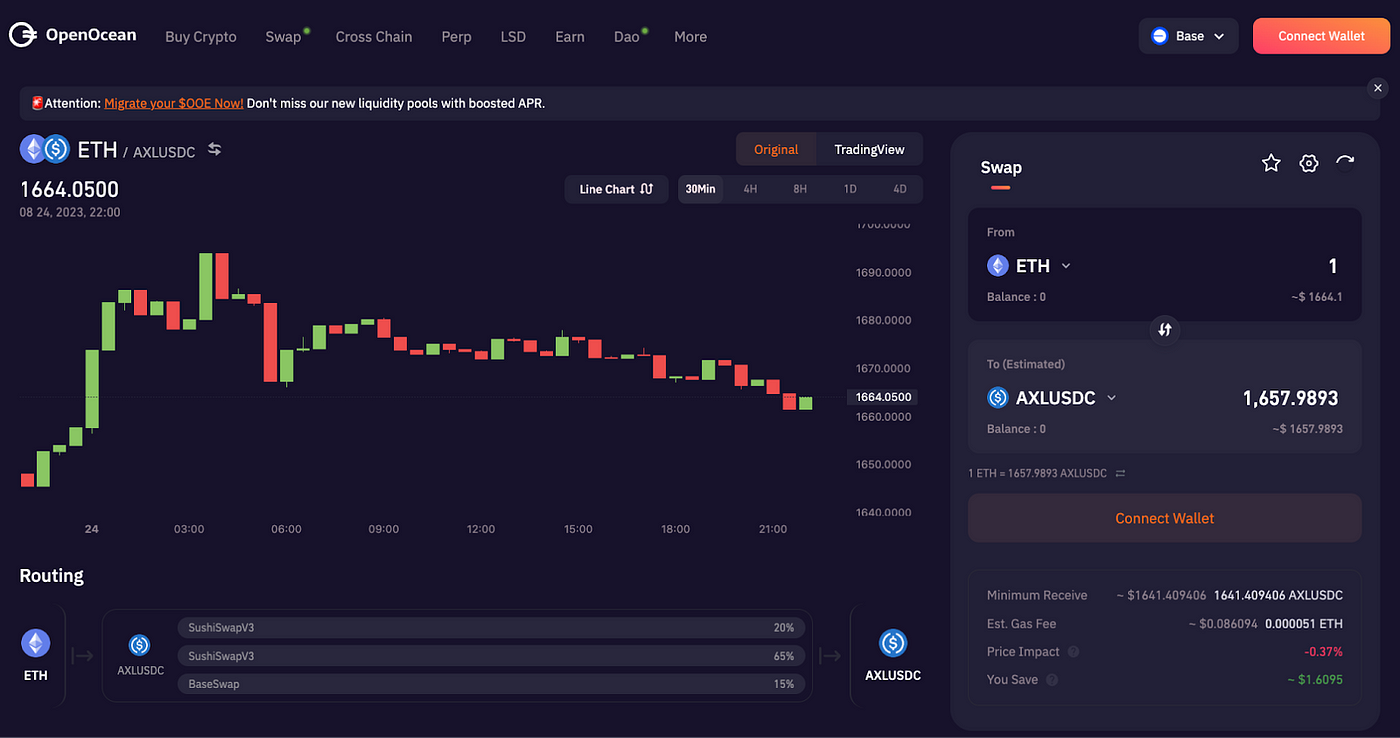Open the From token ETH selector
Viewport: 1400px width, 738px height.
(x=1029, y=265)
